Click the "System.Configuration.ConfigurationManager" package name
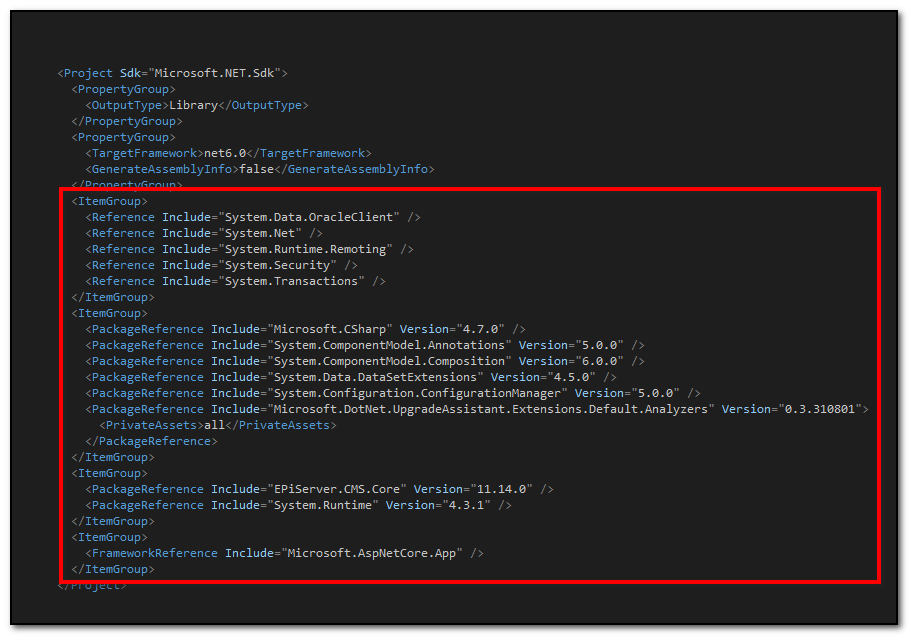Screen dimensions: 909x636 pyautogui.click(x=417, y=393)
